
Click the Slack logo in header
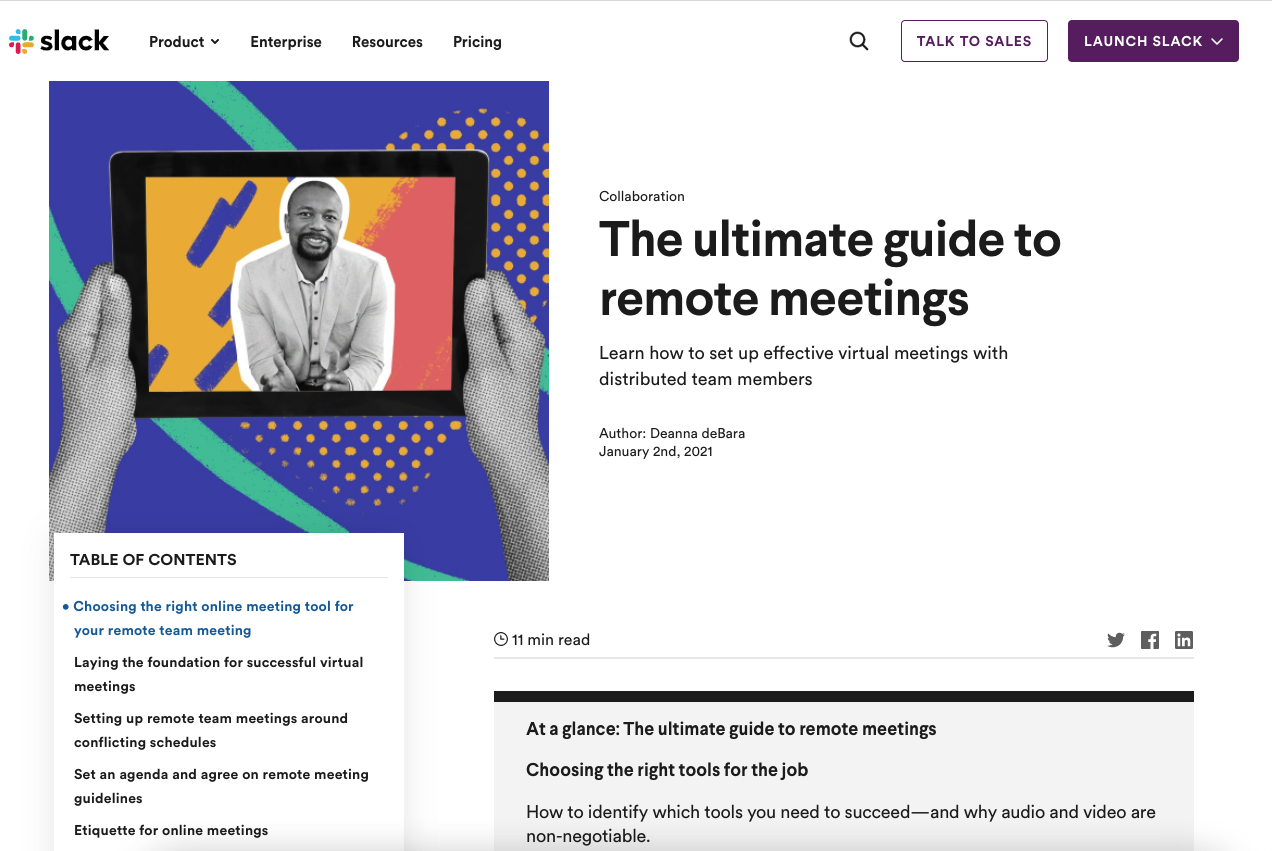click(59, 41)
